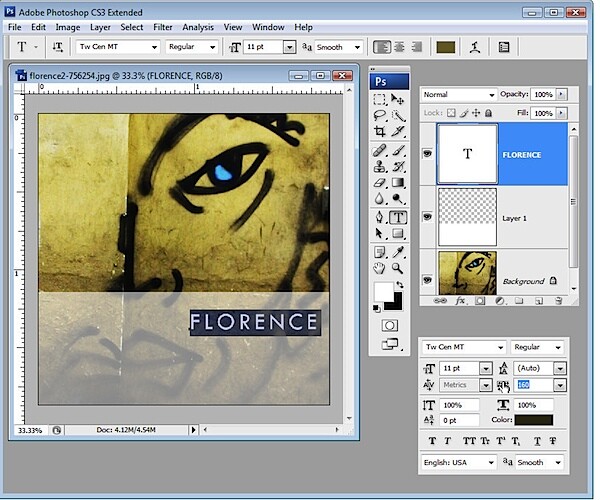Select the Magic Wand tool
The height and width of the screenshot is (500, 600).
tap(398, 116)
